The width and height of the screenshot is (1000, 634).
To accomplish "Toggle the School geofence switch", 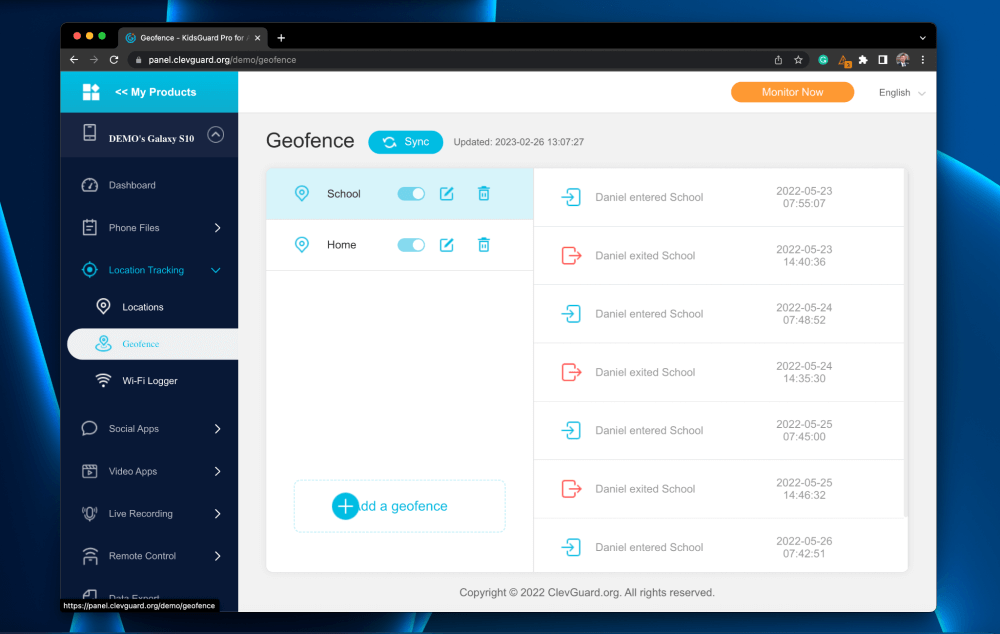I will pos(411,193).
